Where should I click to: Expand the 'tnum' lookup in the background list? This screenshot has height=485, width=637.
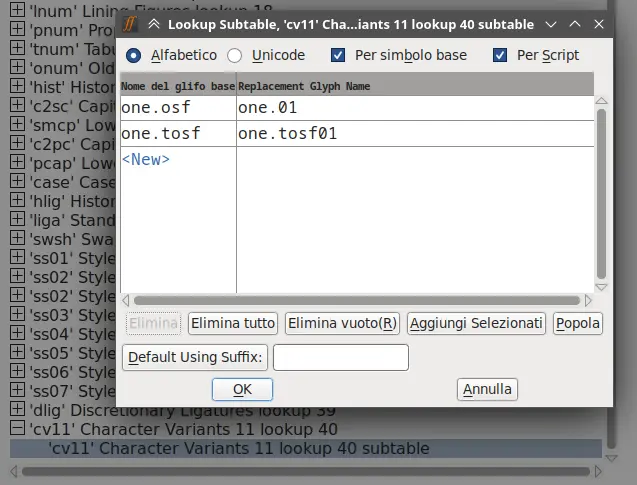[17, 48]
